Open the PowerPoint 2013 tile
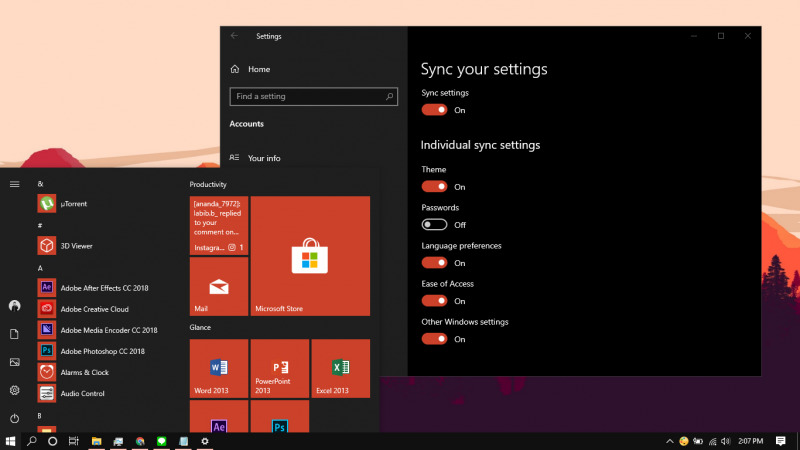 279,368
